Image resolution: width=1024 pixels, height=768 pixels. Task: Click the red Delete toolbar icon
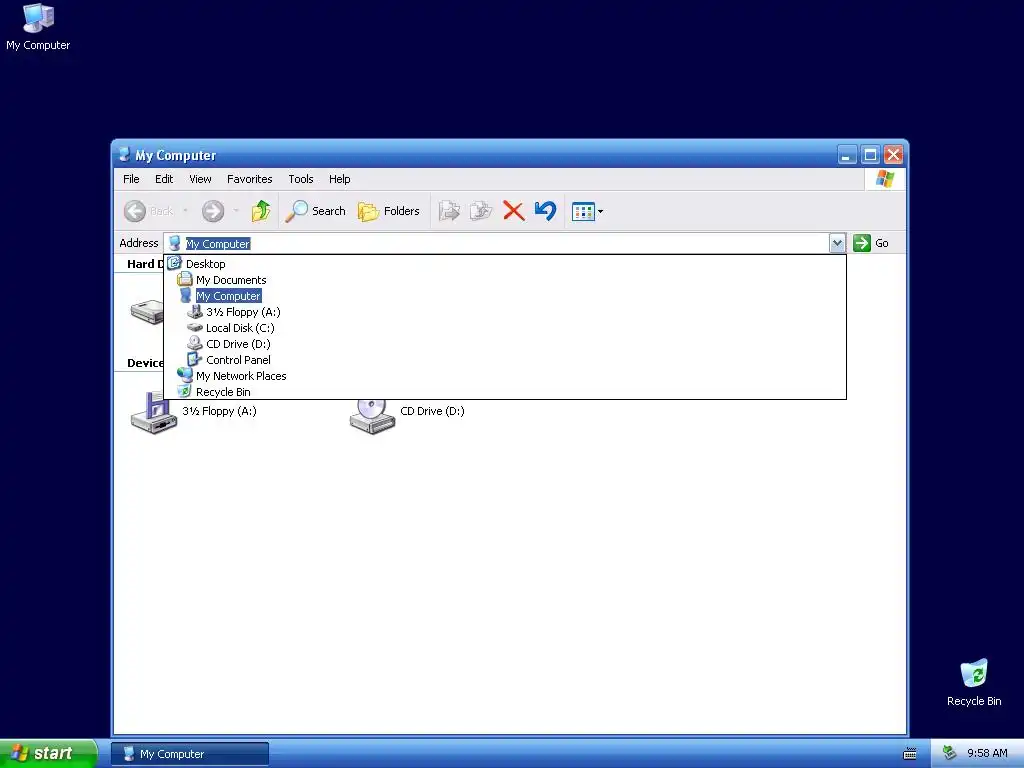tap(513, 211)
